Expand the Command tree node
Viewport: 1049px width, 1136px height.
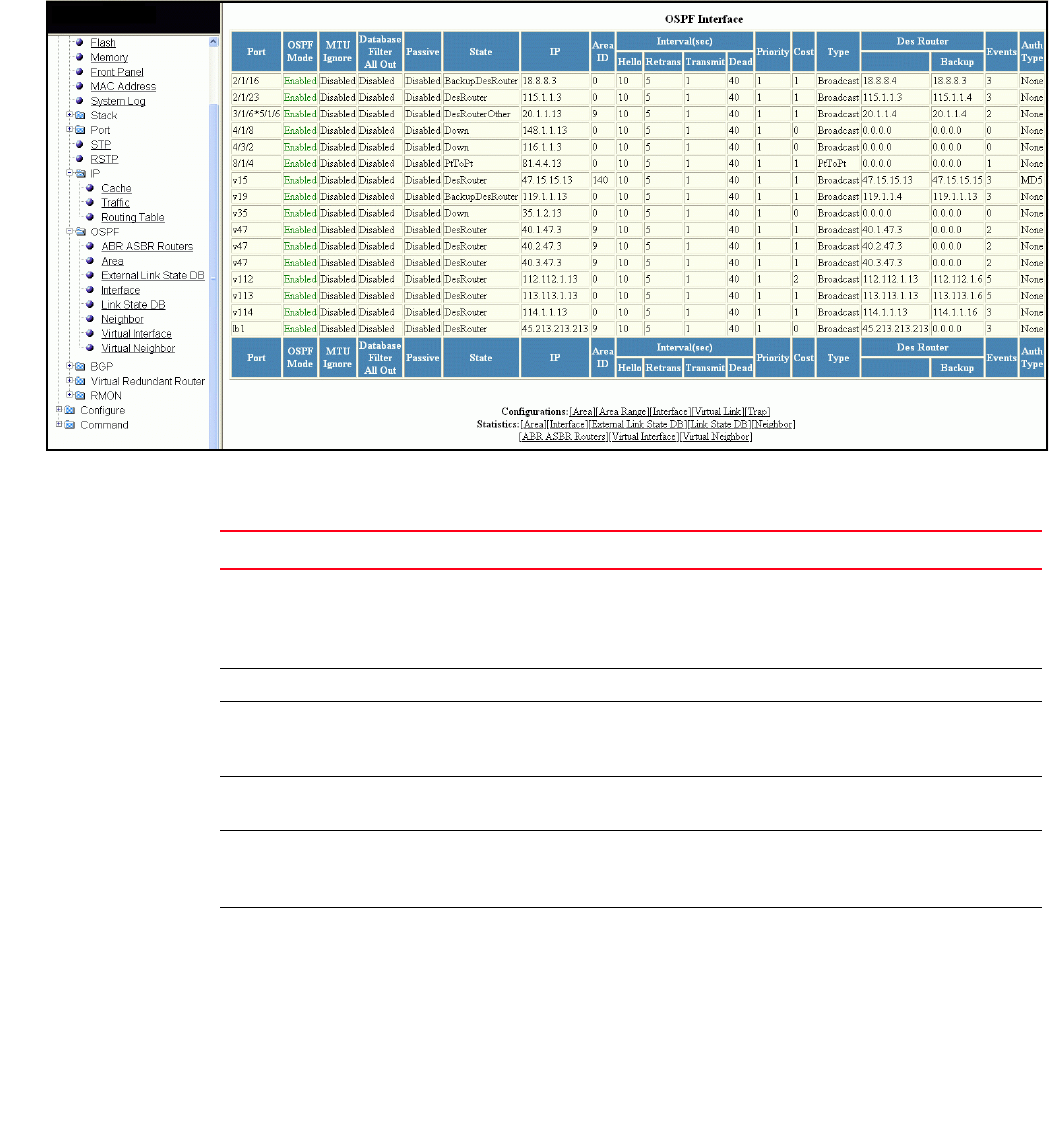point(59,424)
